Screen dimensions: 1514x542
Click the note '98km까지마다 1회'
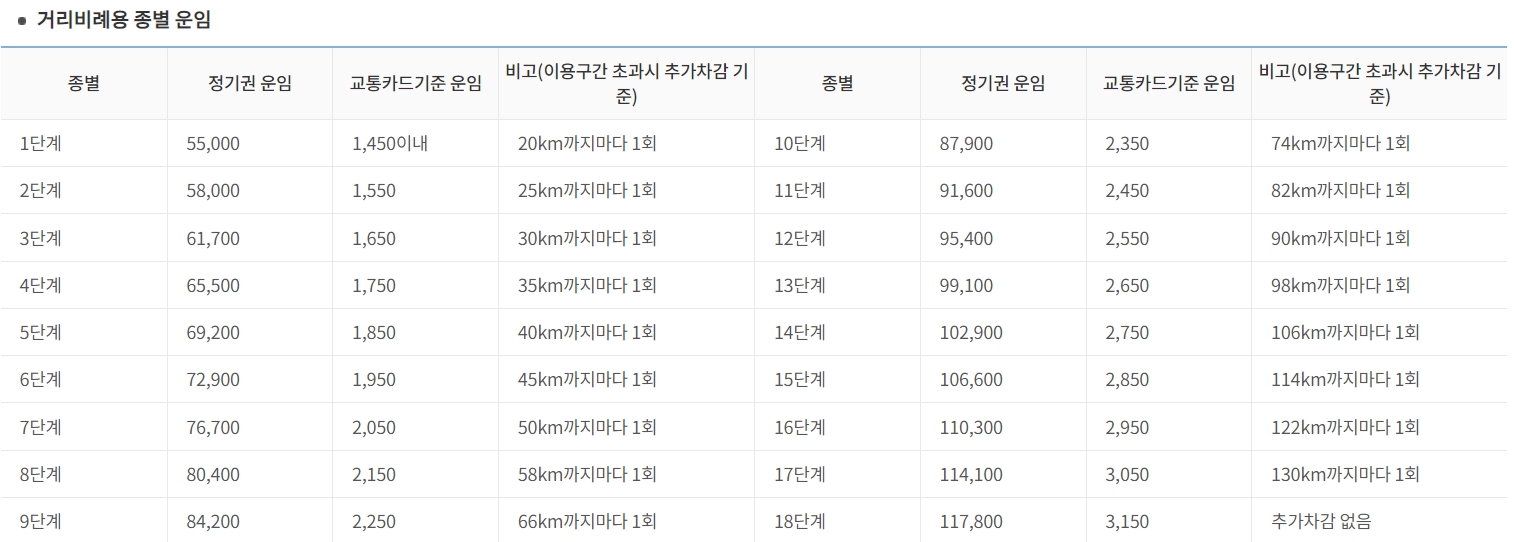coord(1341,285)
